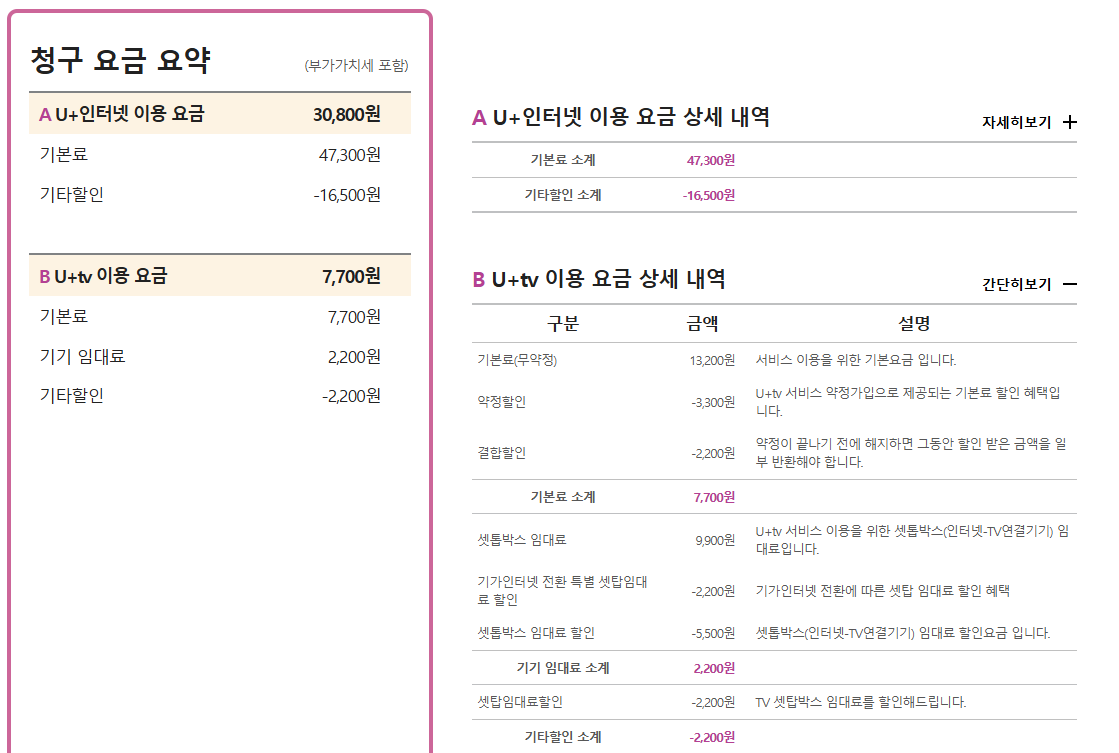Screen dimensions: 1119x753
Task: Click 47,300원 in the billing summary panel
Action: tap(350, 155)
